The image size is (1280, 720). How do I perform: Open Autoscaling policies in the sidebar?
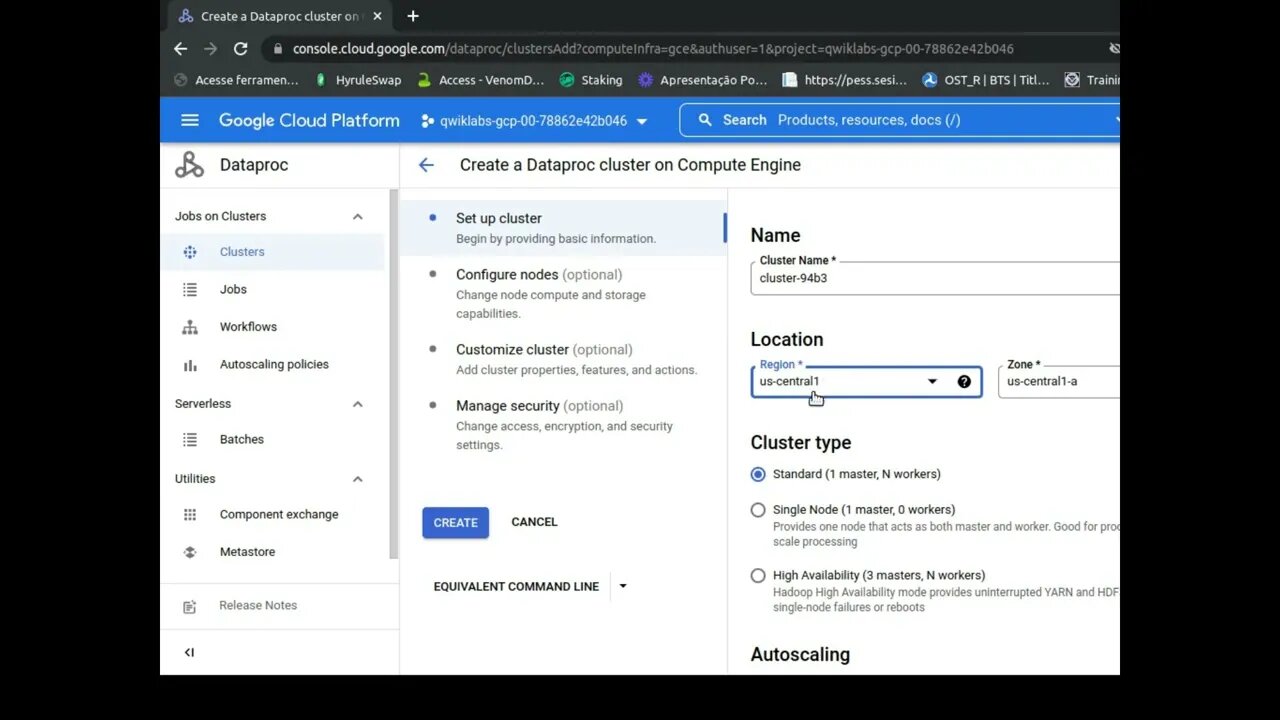coord(272,365)
